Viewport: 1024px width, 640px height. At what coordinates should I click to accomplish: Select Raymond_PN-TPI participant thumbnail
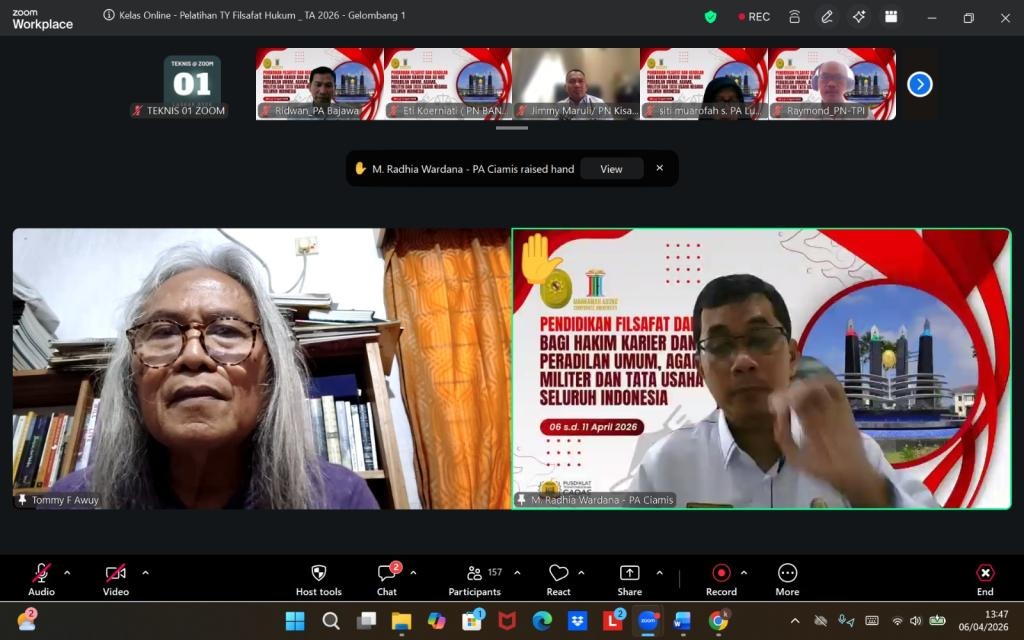[832, 84]
